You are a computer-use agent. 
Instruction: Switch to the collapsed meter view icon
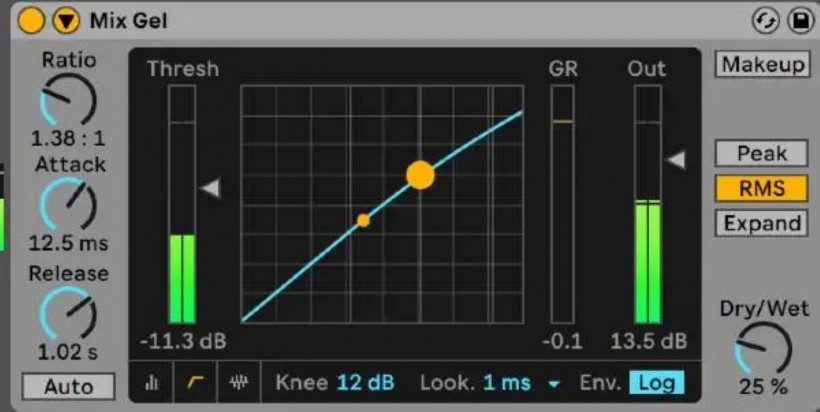pyautogui.click(x=153, y=383)
